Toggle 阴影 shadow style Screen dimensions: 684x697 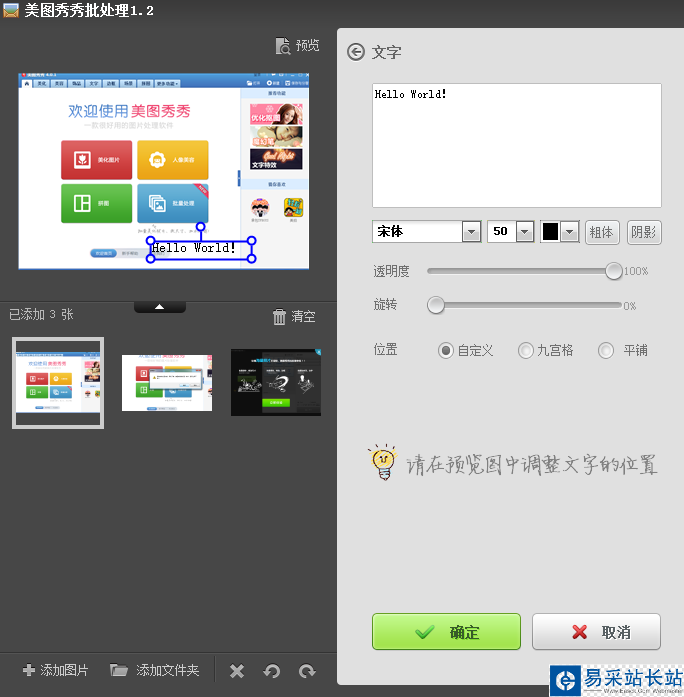point(644,232)
